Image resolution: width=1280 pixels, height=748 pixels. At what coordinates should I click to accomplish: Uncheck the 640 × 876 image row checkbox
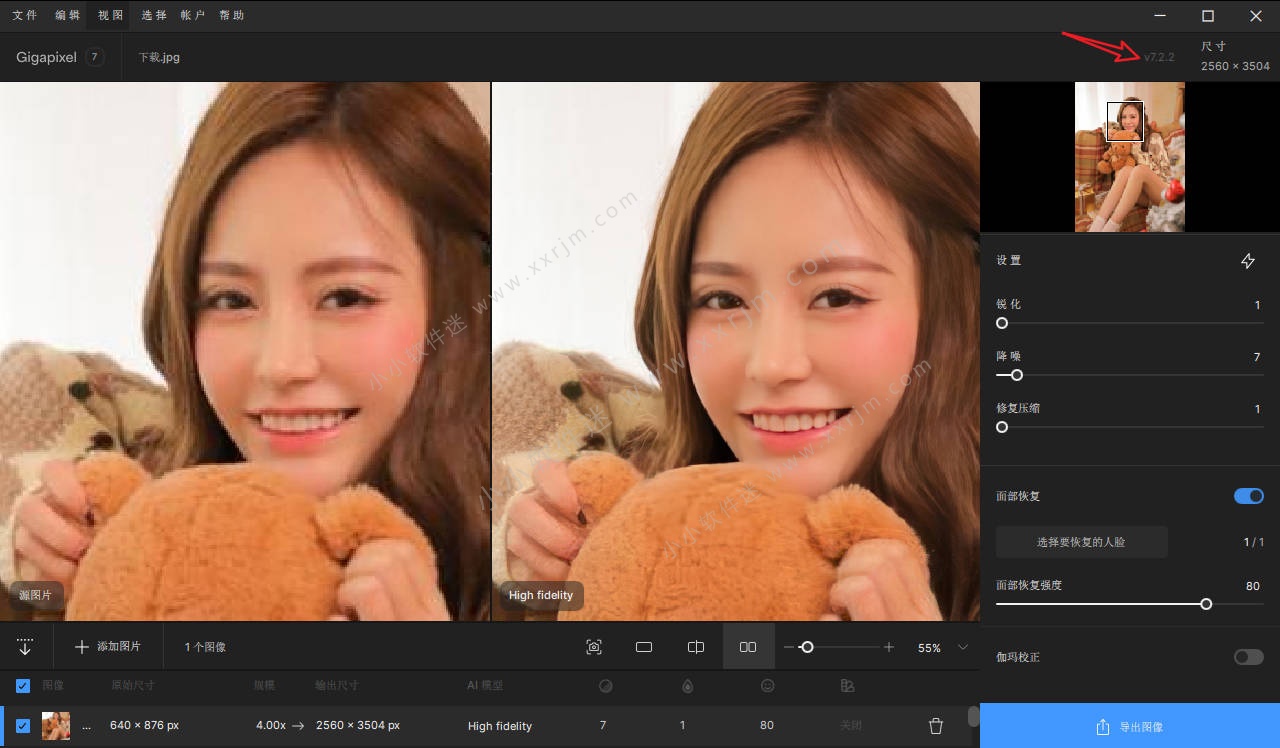23,726
